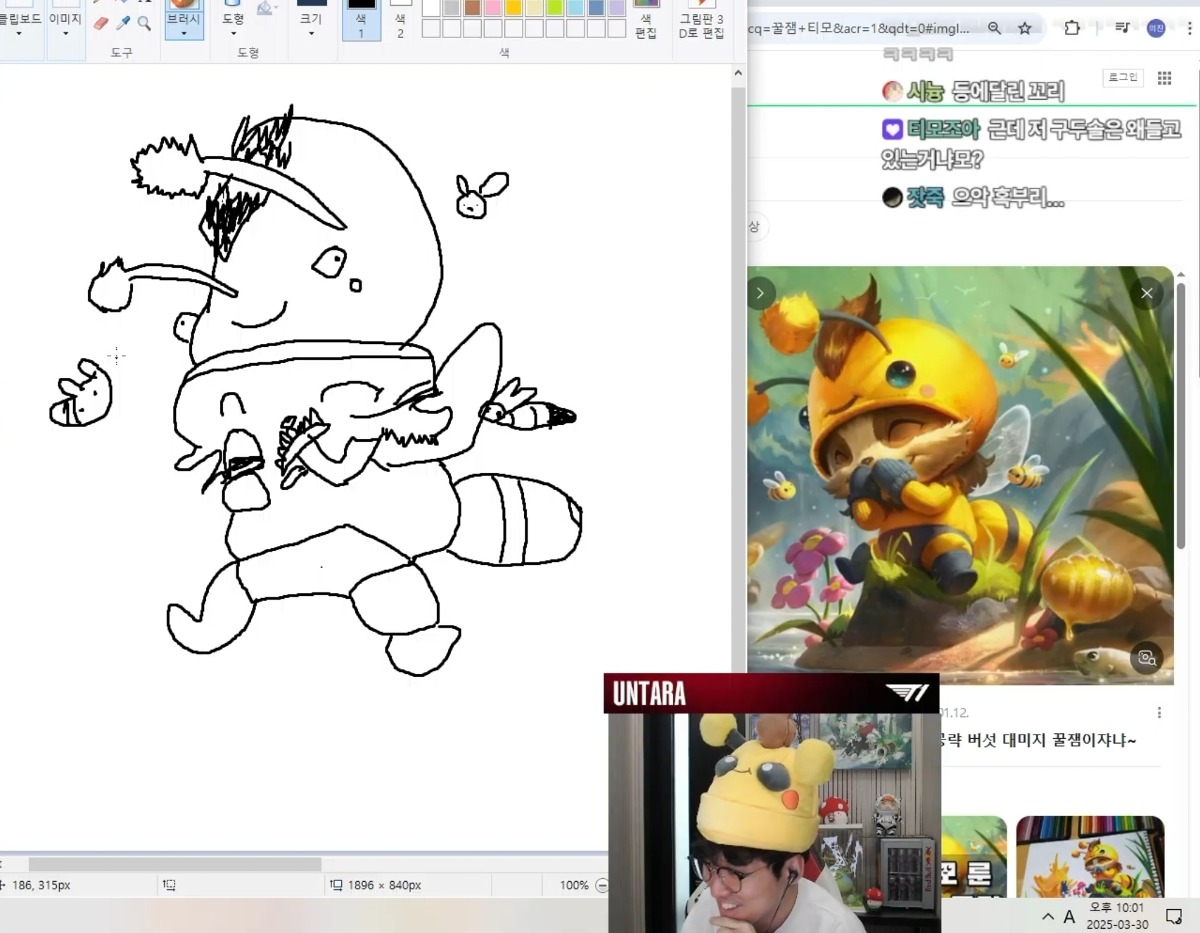The height and width of the screenshot is (933, 1200).
Task: Pick the Color picker eyedropper tool
Action: (123, 23)
